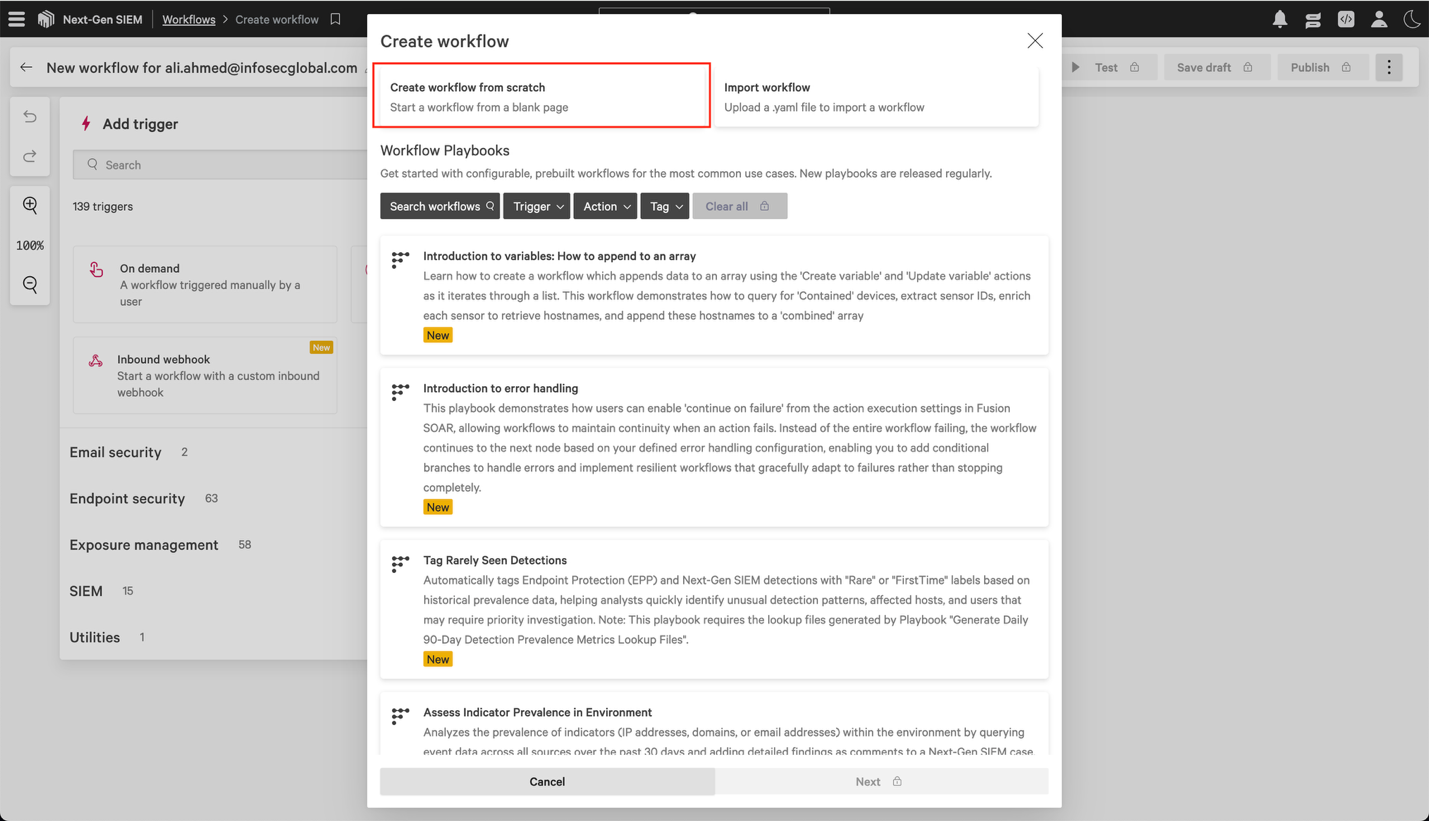Select Create workflow from scratch

[541, 95]
